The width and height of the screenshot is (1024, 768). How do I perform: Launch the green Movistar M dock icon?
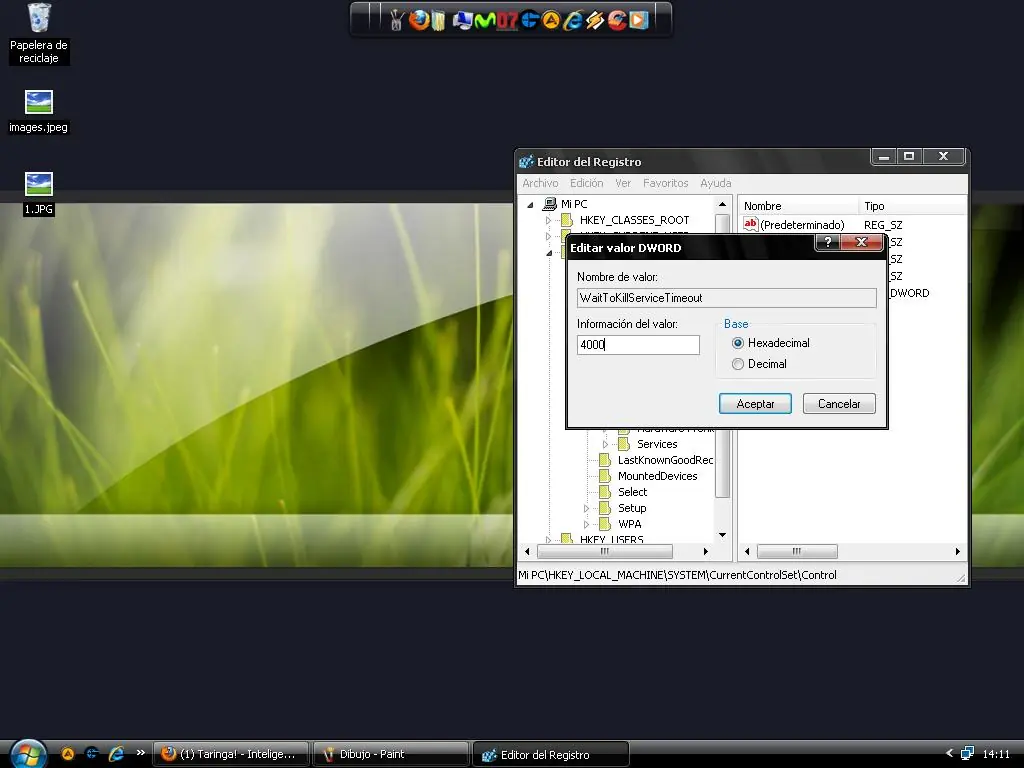click(485, 21)
